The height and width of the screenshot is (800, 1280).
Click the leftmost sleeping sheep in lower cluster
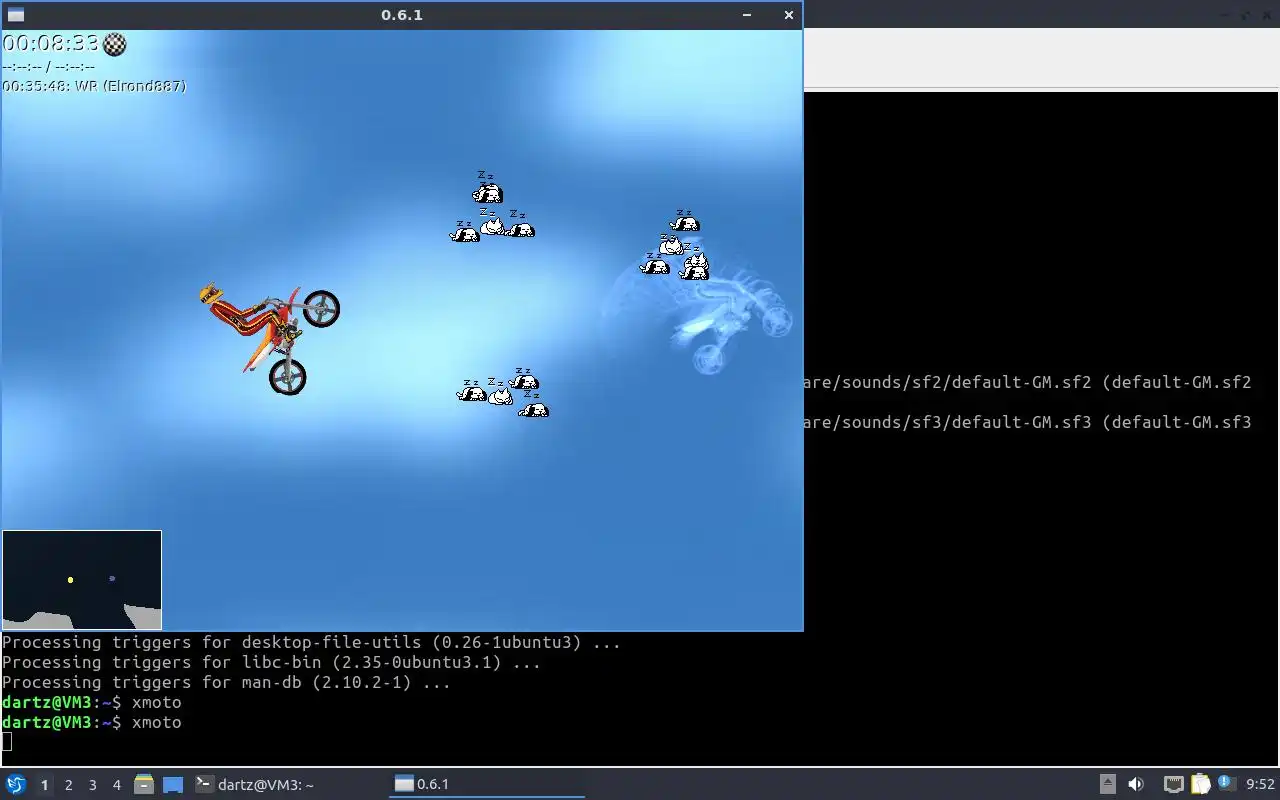point(471,391)
